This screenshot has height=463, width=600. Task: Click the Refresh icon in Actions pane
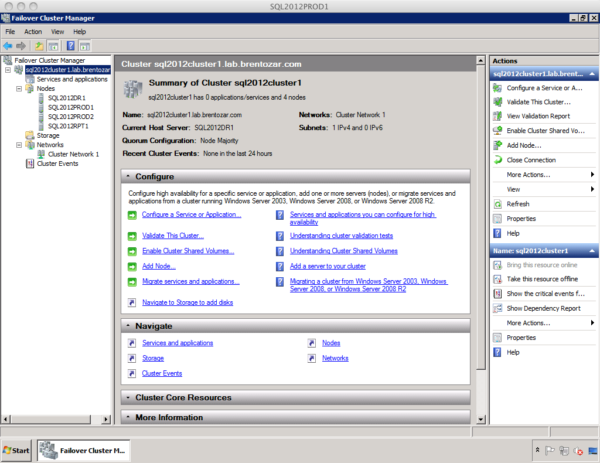click(497, 204)
